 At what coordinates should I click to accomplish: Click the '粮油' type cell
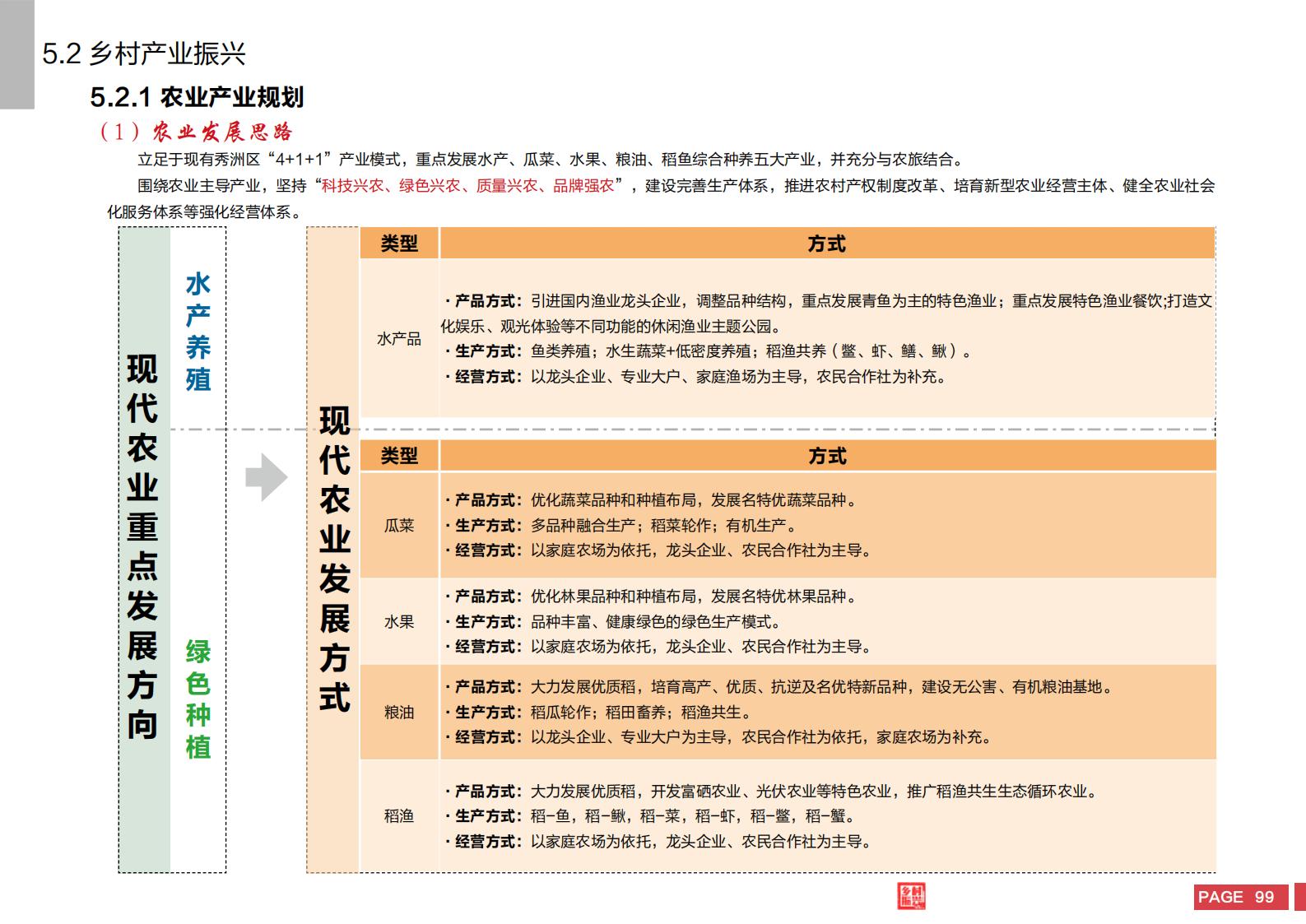tap(399, 713)
